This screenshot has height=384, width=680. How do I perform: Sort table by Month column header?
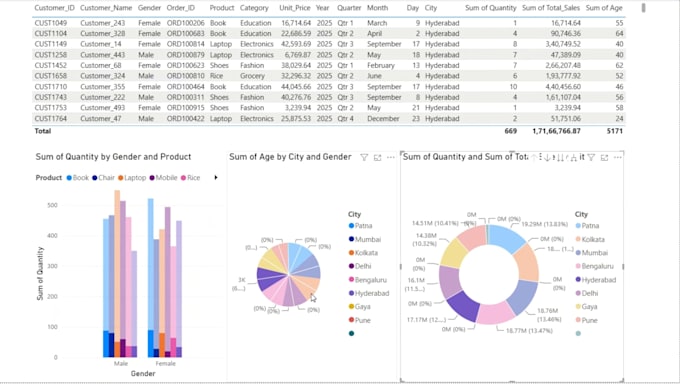click(x=377, y=8)
